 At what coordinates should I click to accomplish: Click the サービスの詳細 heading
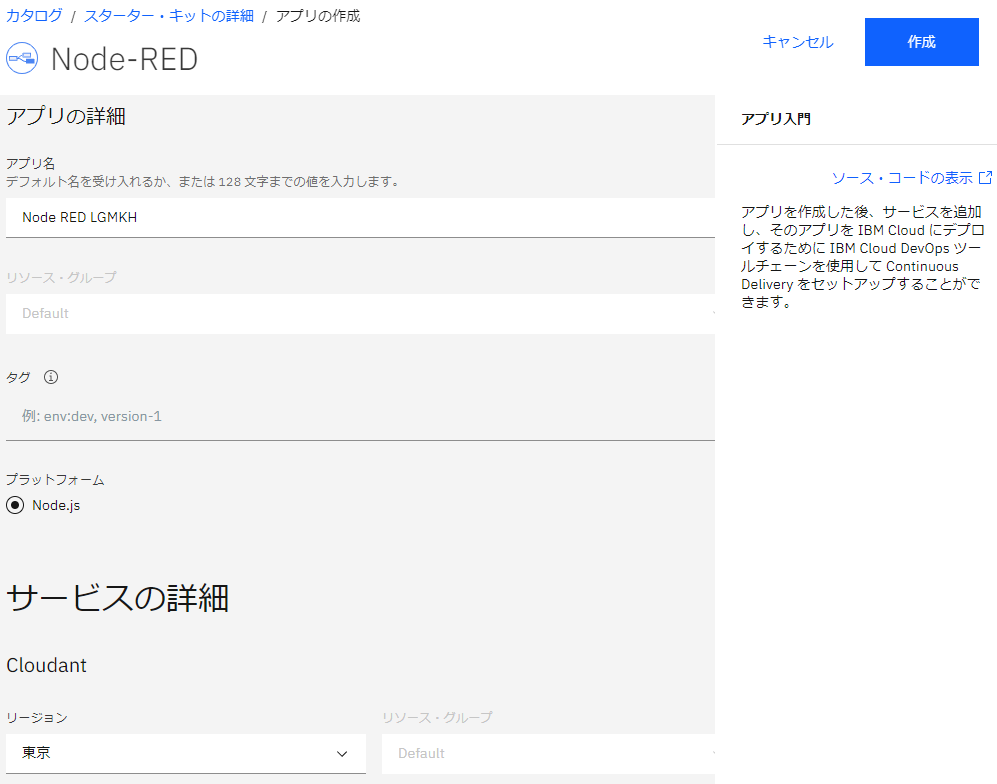coord(118,598)
